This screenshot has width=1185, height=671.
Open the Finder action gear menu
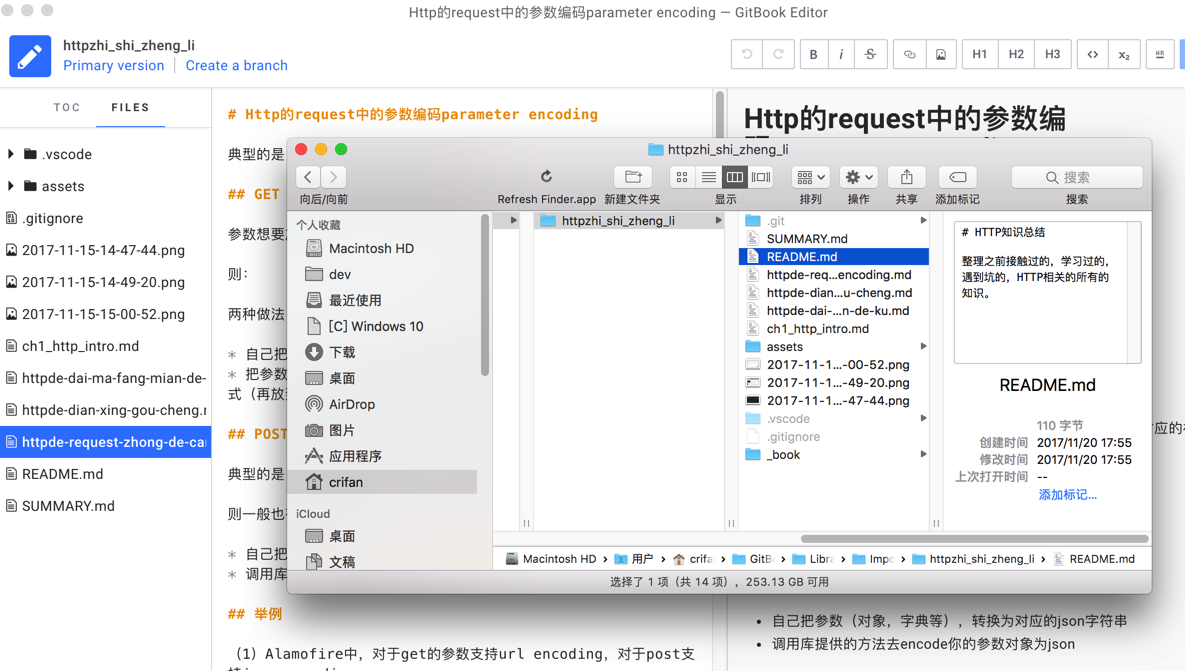[859, 177]
